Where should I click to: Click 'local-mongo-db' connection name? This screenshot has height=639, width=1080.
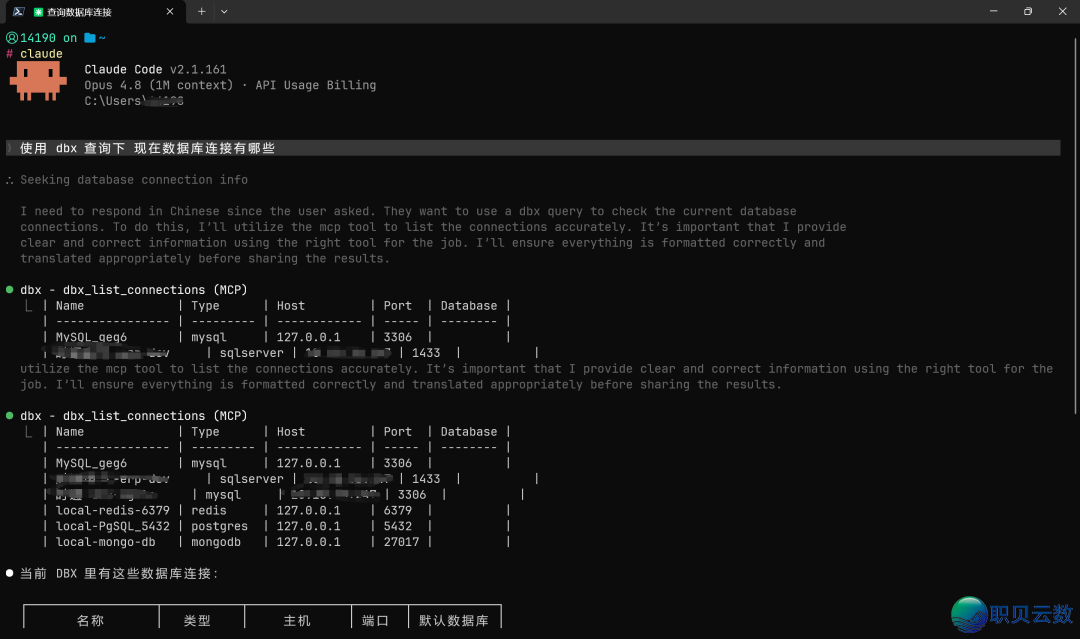[x=105, y=542]
